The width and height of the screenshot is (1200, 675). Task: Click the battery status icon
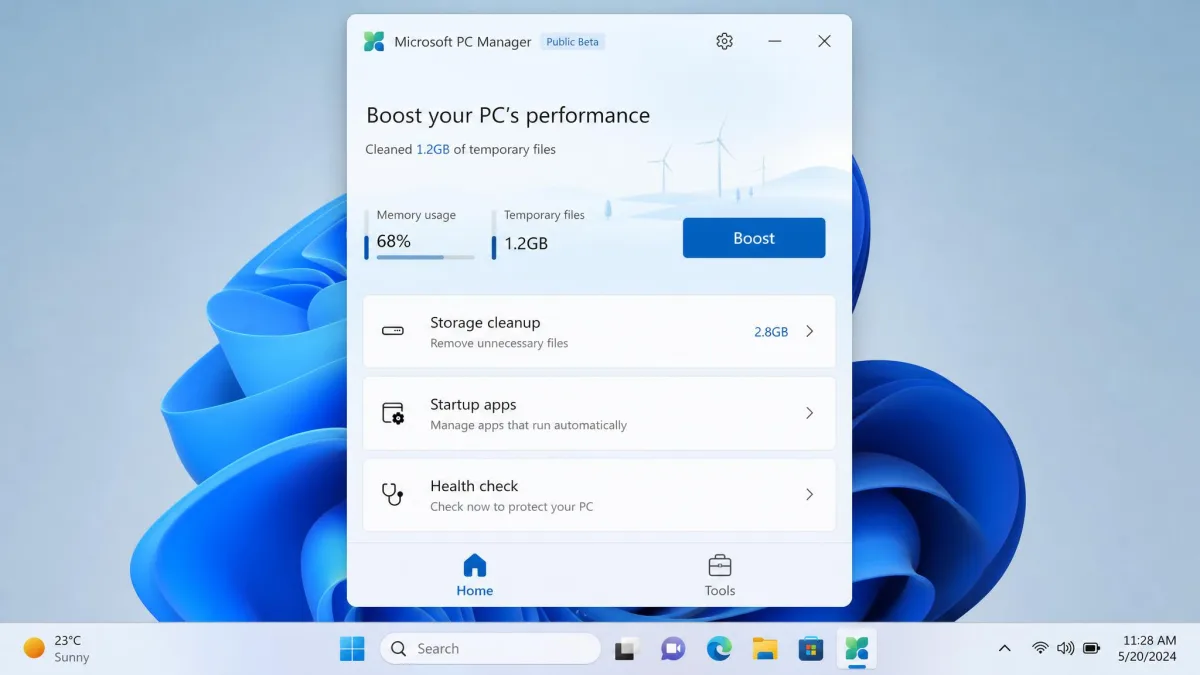(x=1092, y=648)
